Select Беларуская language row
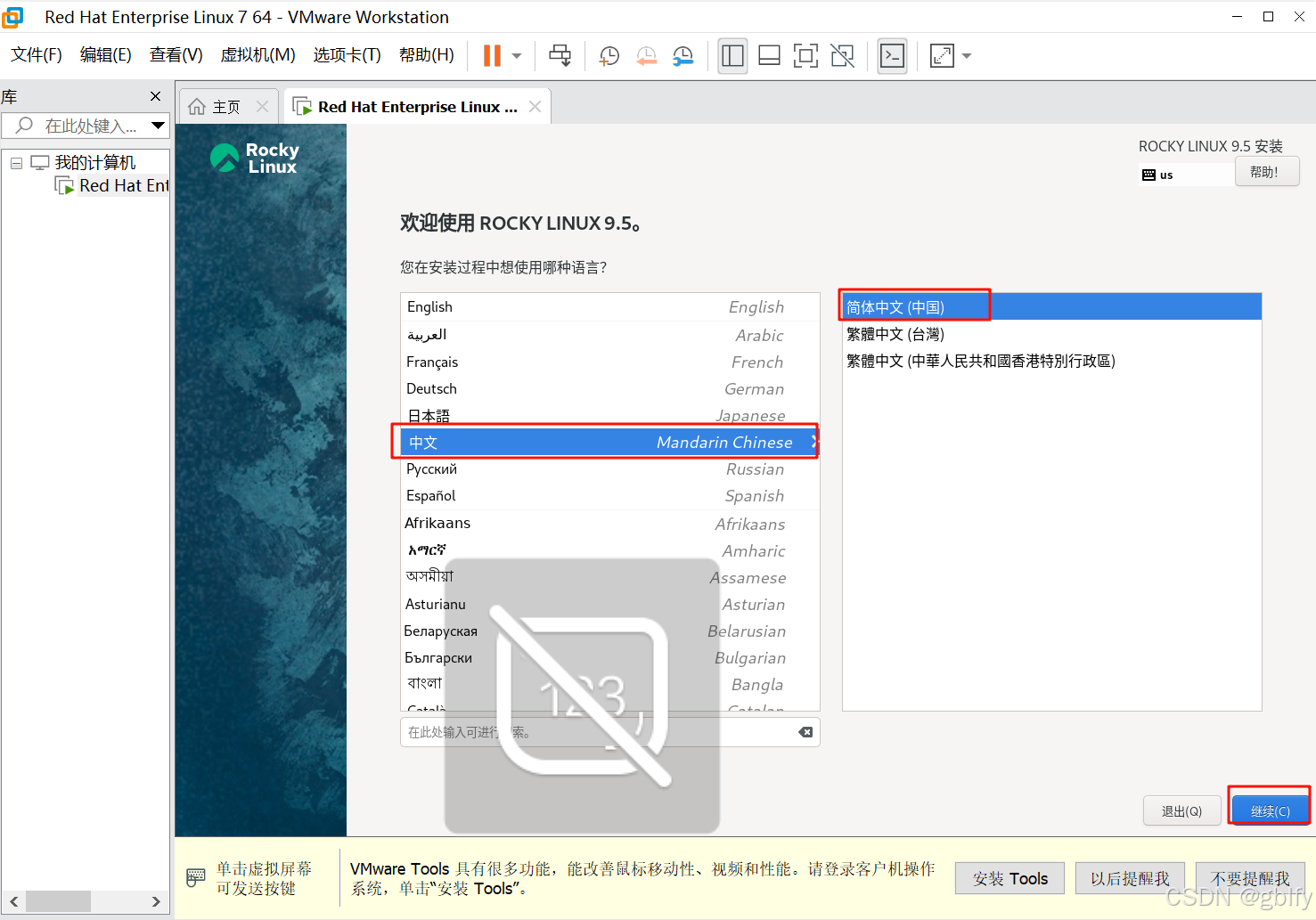The image size is (1316, 920). [610, 631]
